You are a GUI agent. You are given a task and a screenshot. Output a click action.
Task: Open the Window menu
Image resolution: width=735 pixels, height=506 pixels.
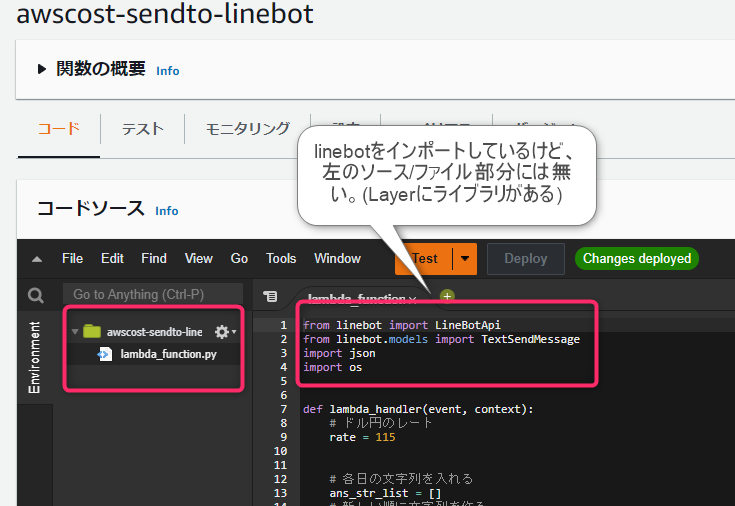tap(338, 258)
